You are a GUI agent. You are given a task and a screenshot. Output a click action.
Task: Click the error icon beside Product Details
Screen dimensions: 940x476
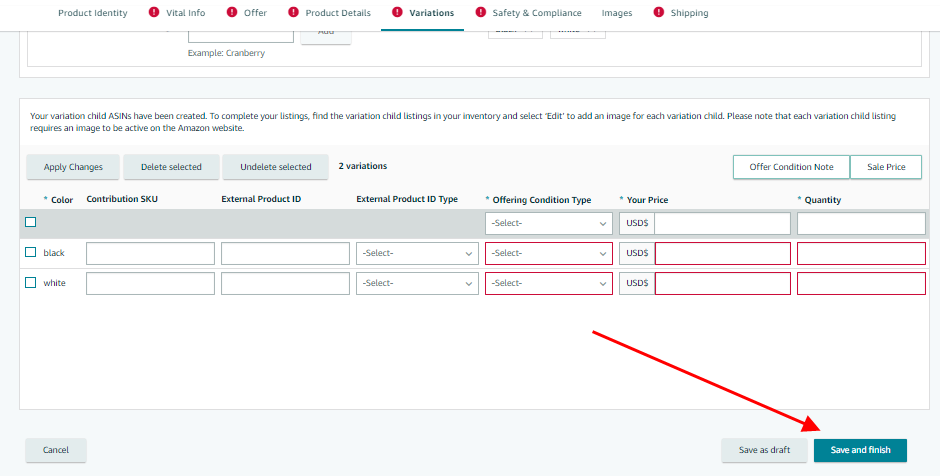coord(293,12)
